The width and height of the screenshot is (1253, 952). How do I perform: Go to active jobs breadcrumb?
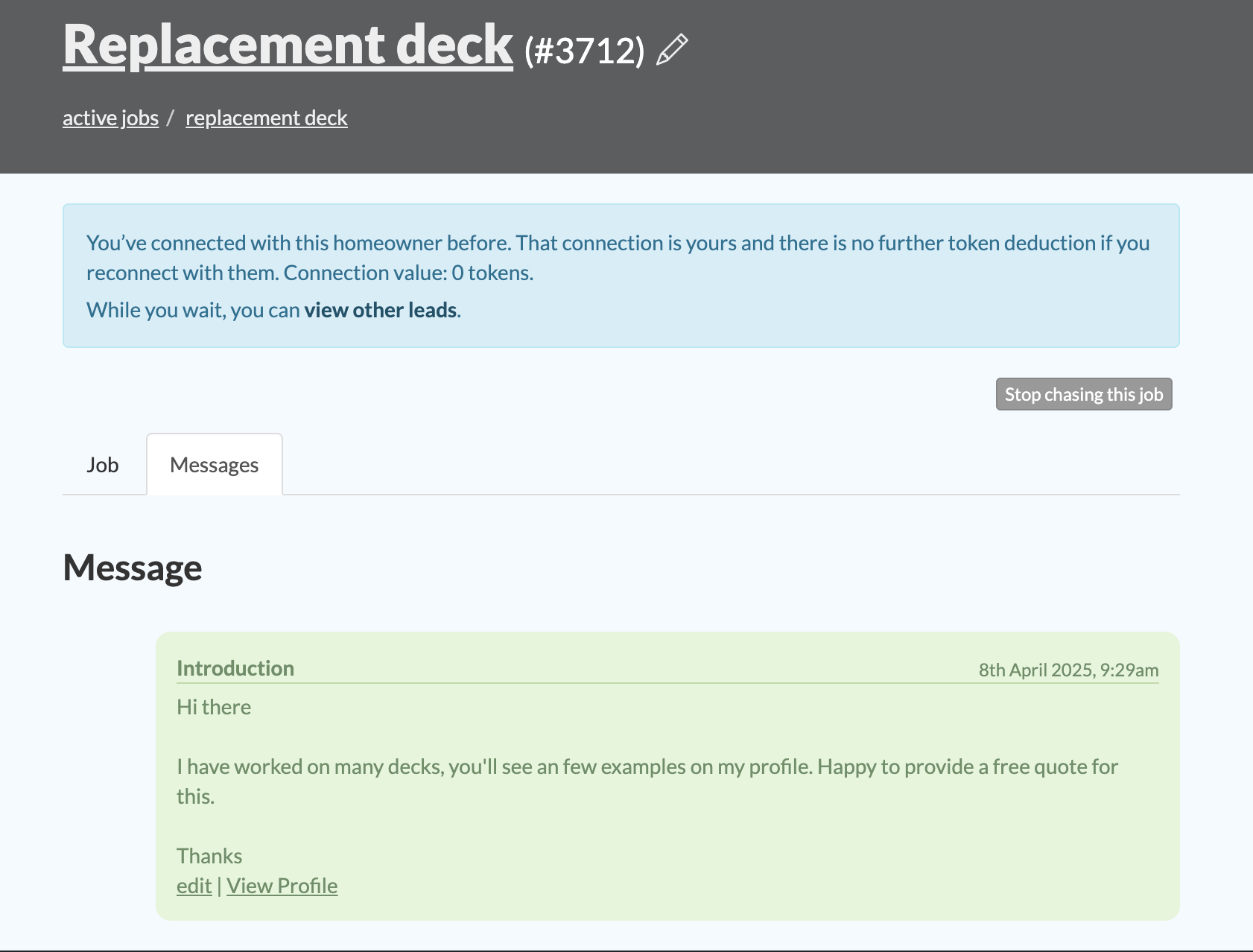coord(110,118)
